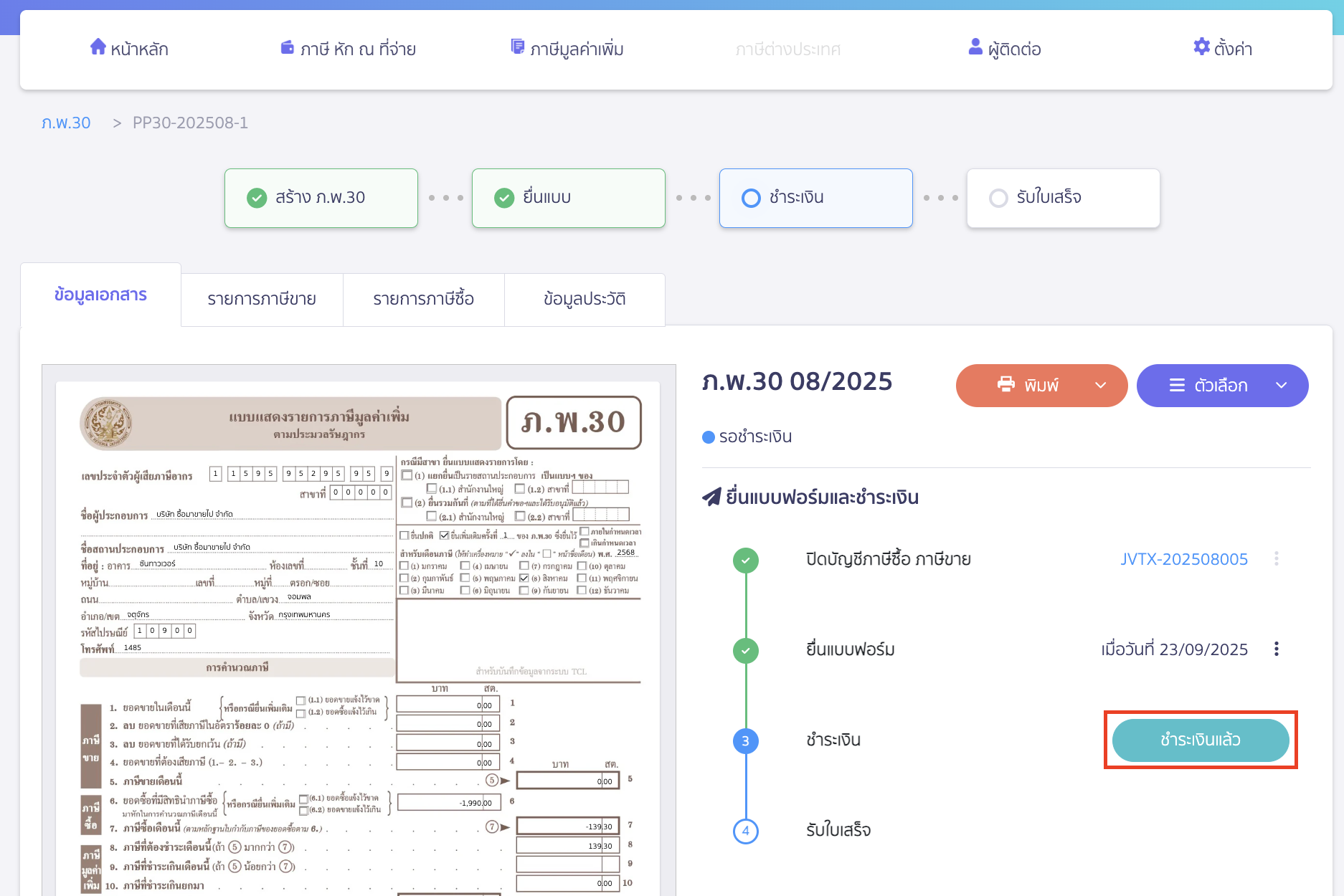
Task: Open three-dot menu beside ยื่นแบบฟอร์ม date
Action: (1276, 649)
